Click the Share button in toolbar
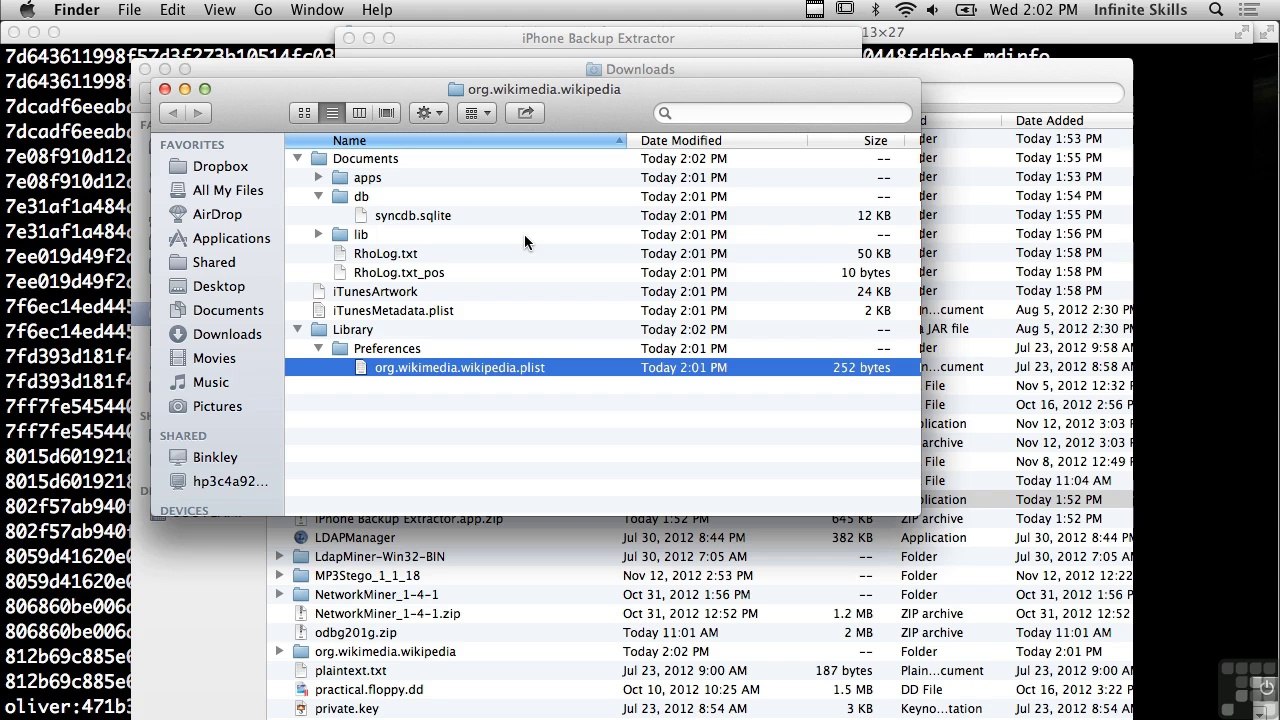1280x720 pixels. pyautogui.click(x=525, y=113)
